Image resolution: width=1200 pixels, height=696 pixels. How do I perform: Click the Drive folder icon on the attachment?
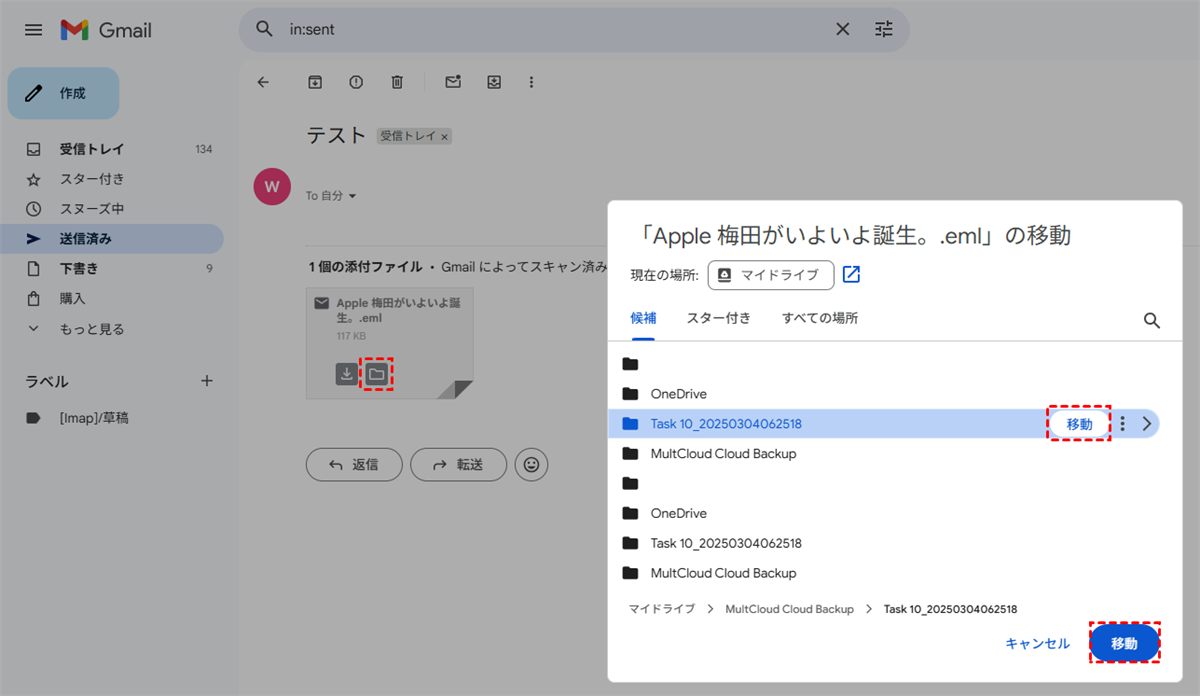point(375,374)
